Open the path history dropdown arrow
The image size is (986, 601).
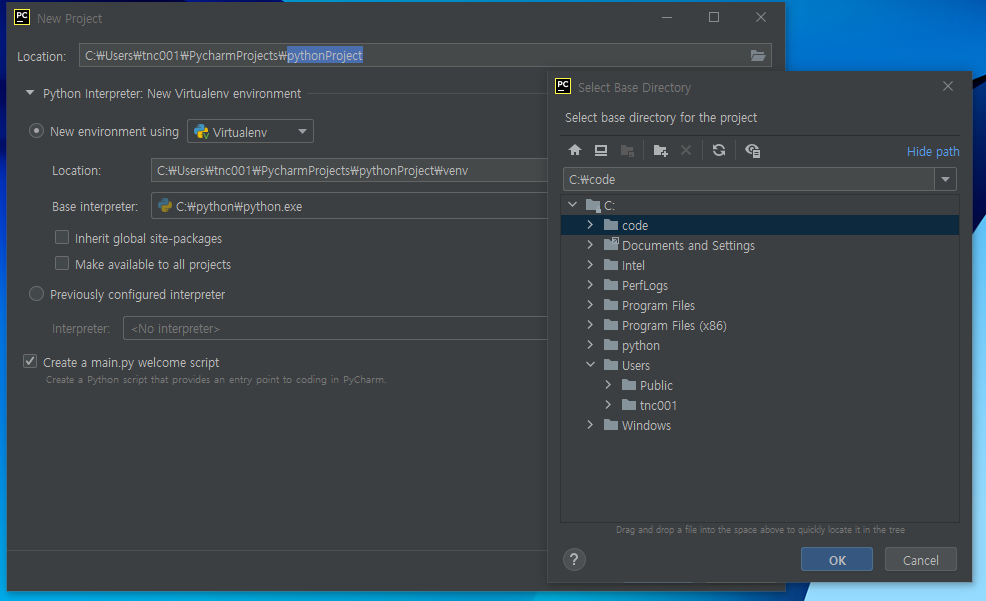coord(945,179)
